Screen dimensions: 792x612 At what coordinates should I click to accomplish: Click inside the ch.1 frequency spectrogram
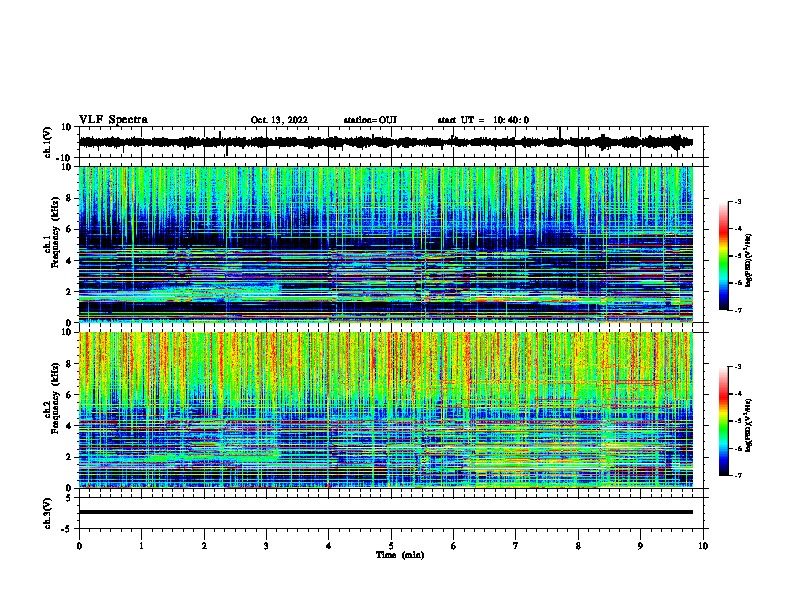pyautogui.click(x=385, y=244)
